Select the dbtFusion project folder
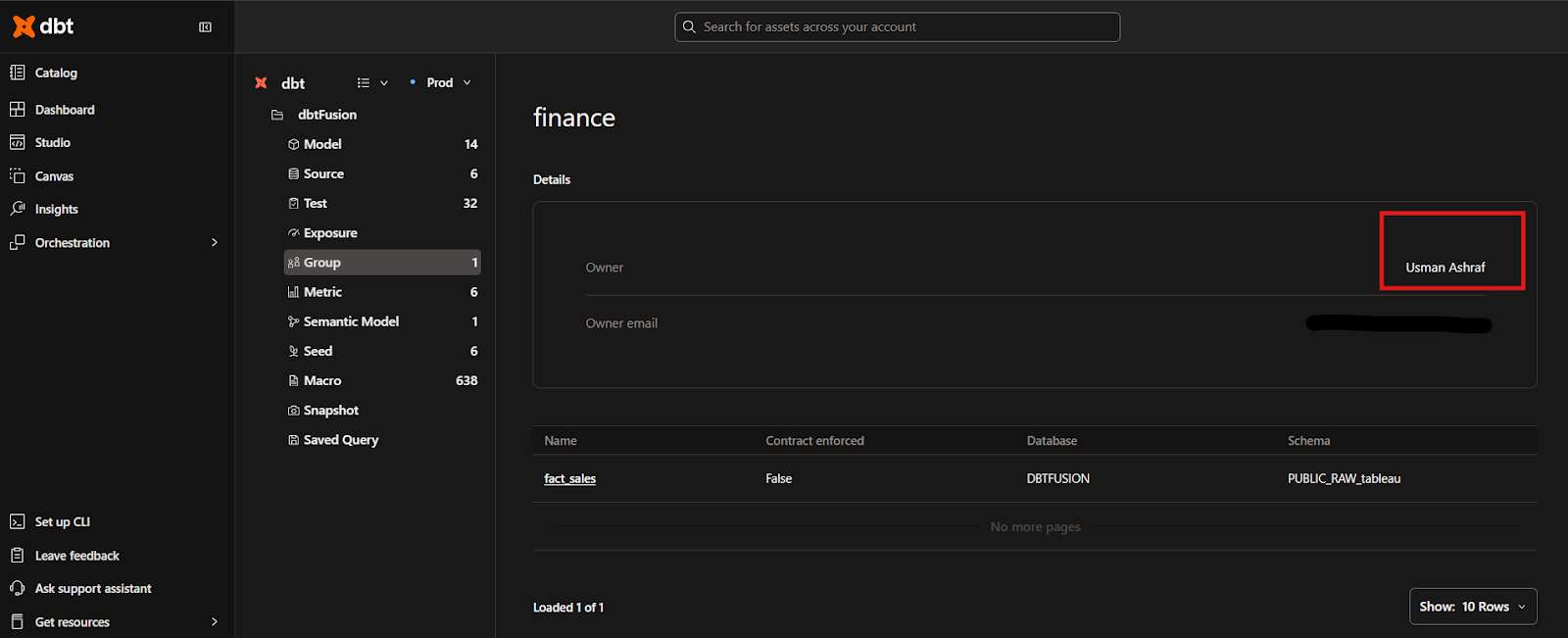The image size is (1568, 638). 326,115
